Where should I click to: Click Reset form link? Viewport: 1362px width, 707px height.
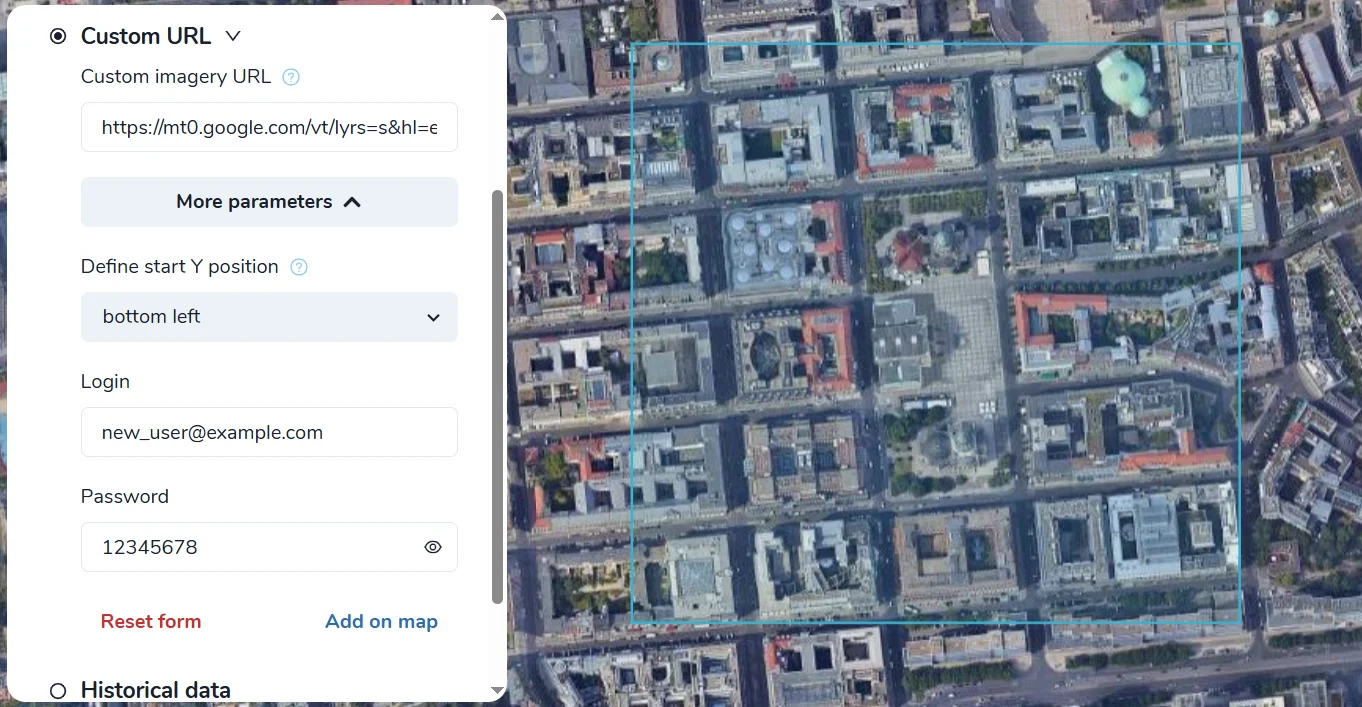point(151,621)
